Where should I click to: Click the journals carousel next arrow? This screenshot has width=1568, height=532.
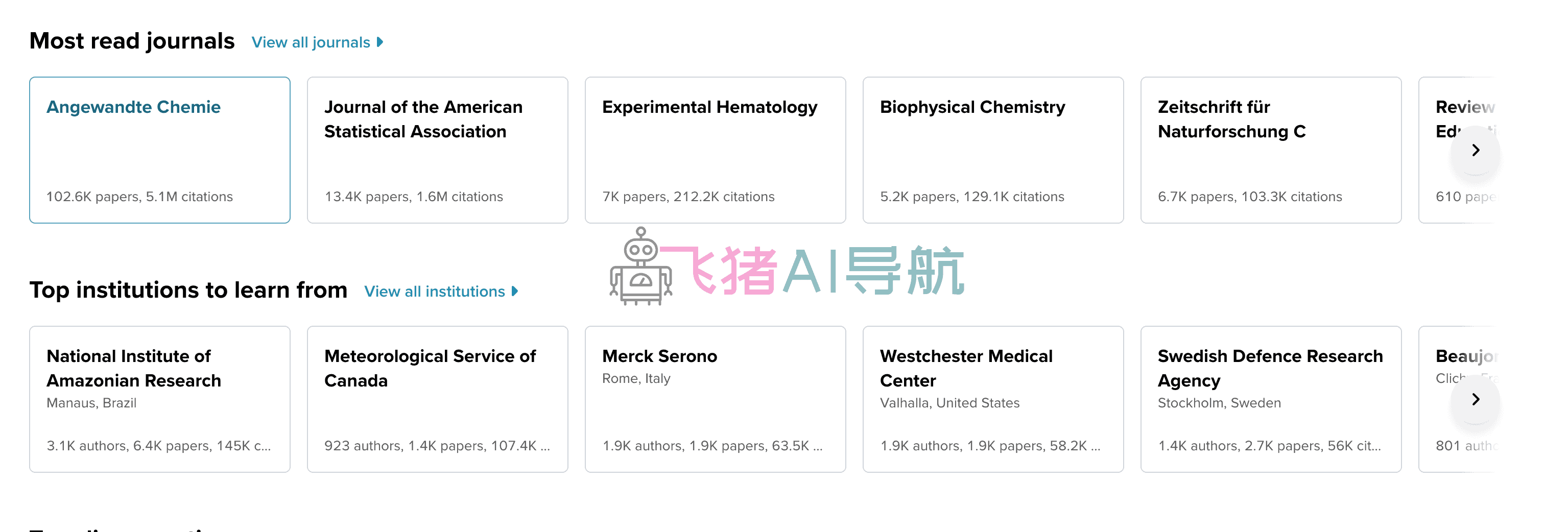point(1475,150)
